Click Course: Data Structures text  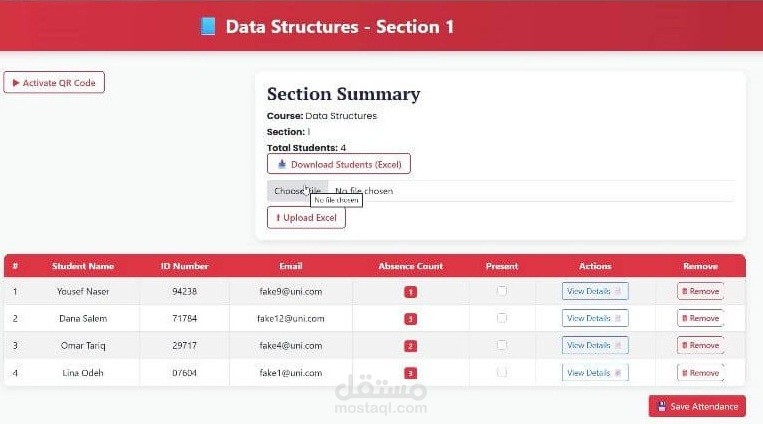click(322, 116)
